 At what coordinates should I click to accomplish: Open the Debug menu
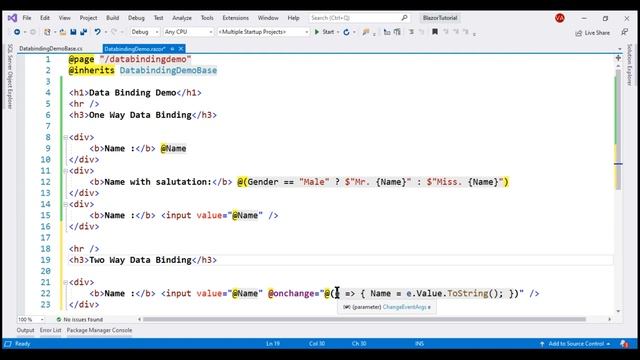(136, 18)
